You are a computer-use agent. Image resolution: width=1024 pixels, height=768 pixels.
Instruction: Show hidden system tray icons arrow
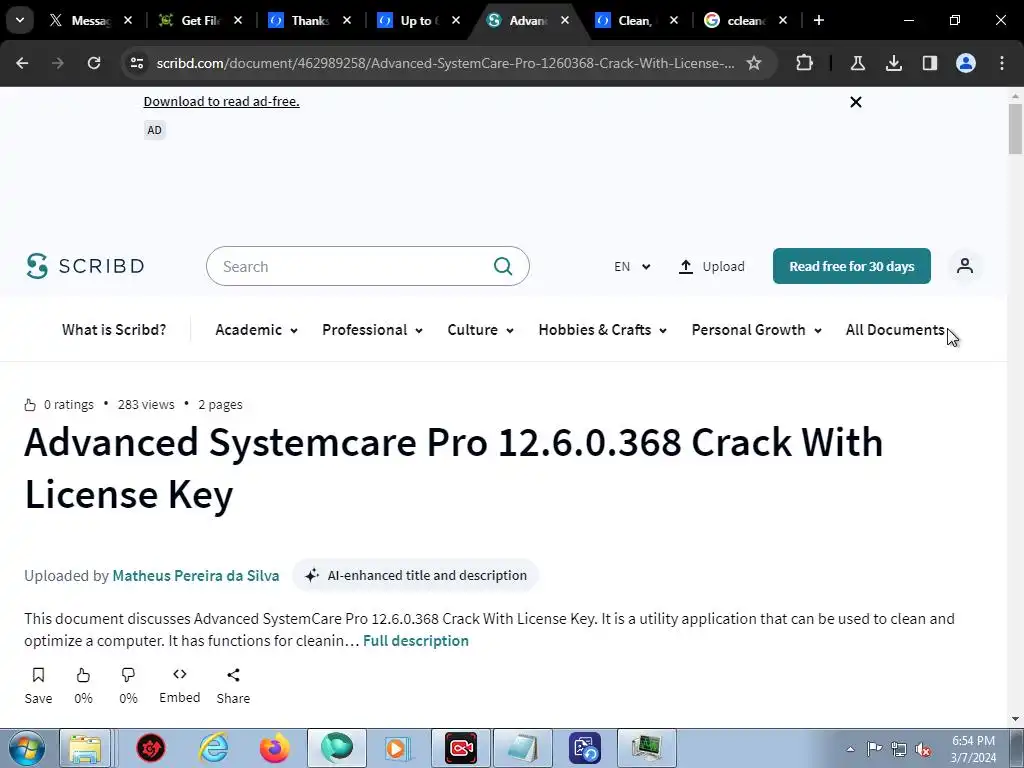click(x=850, y=749)
